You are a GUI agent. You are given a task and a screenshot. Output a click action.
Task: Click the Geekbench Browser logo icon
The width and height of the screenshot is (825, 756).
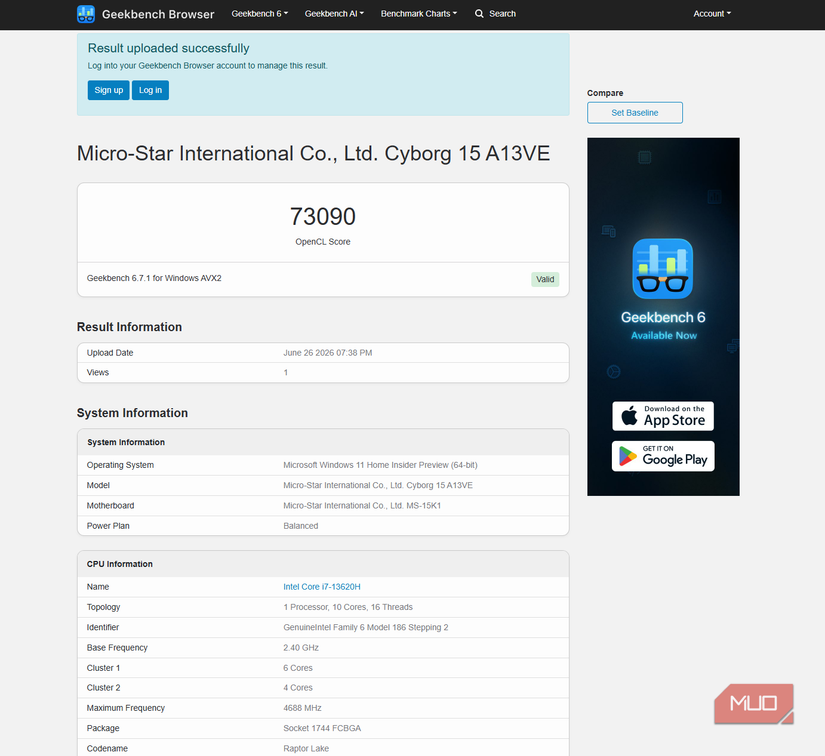tap(86, 14)
